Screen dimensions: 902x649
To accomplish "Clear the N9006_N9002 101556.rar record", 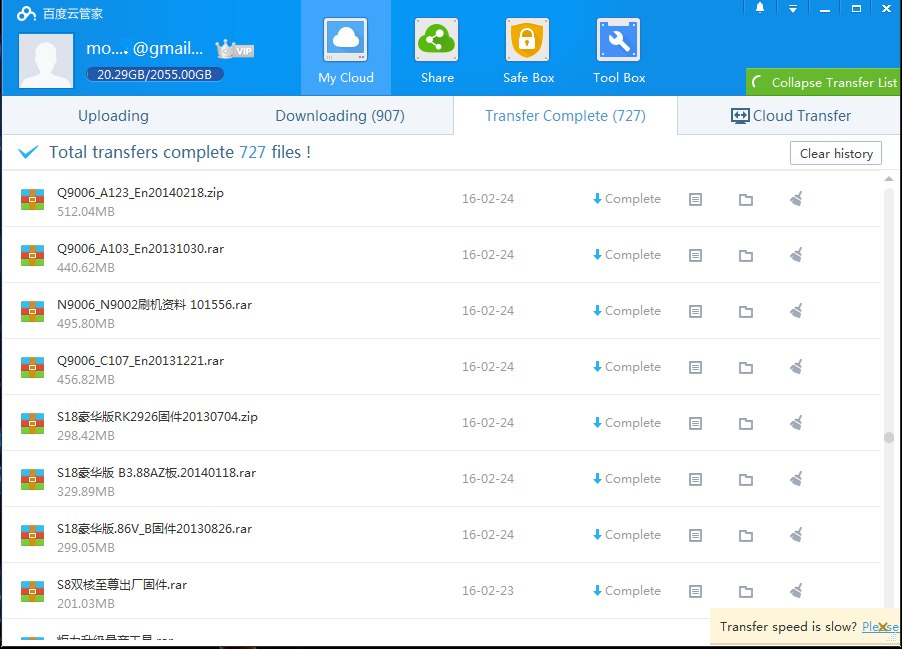I will [x=797, y=311].
